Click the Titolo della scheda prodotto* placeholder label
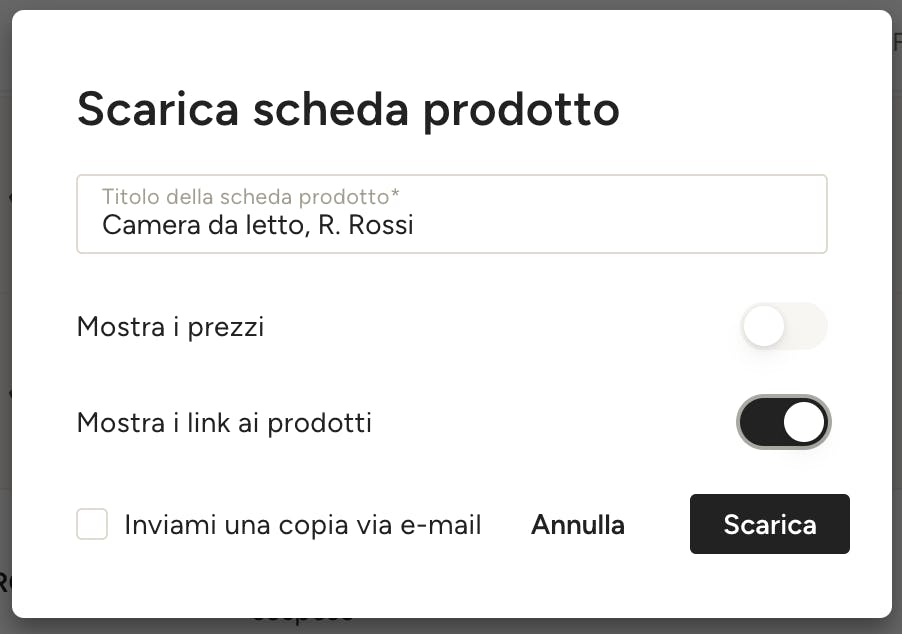This screenshot has width=902, height=634. point(251,197)
